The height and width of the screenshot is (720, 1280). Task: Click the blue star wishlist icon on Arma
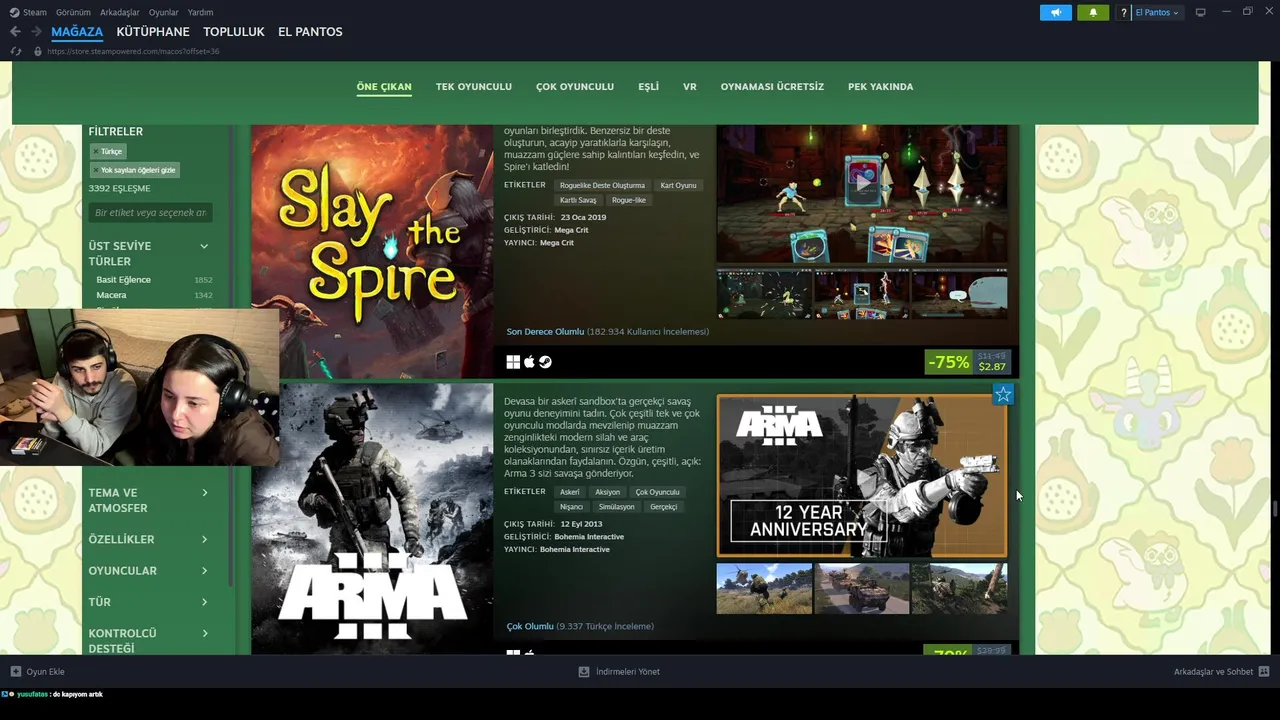point(1003,395)
